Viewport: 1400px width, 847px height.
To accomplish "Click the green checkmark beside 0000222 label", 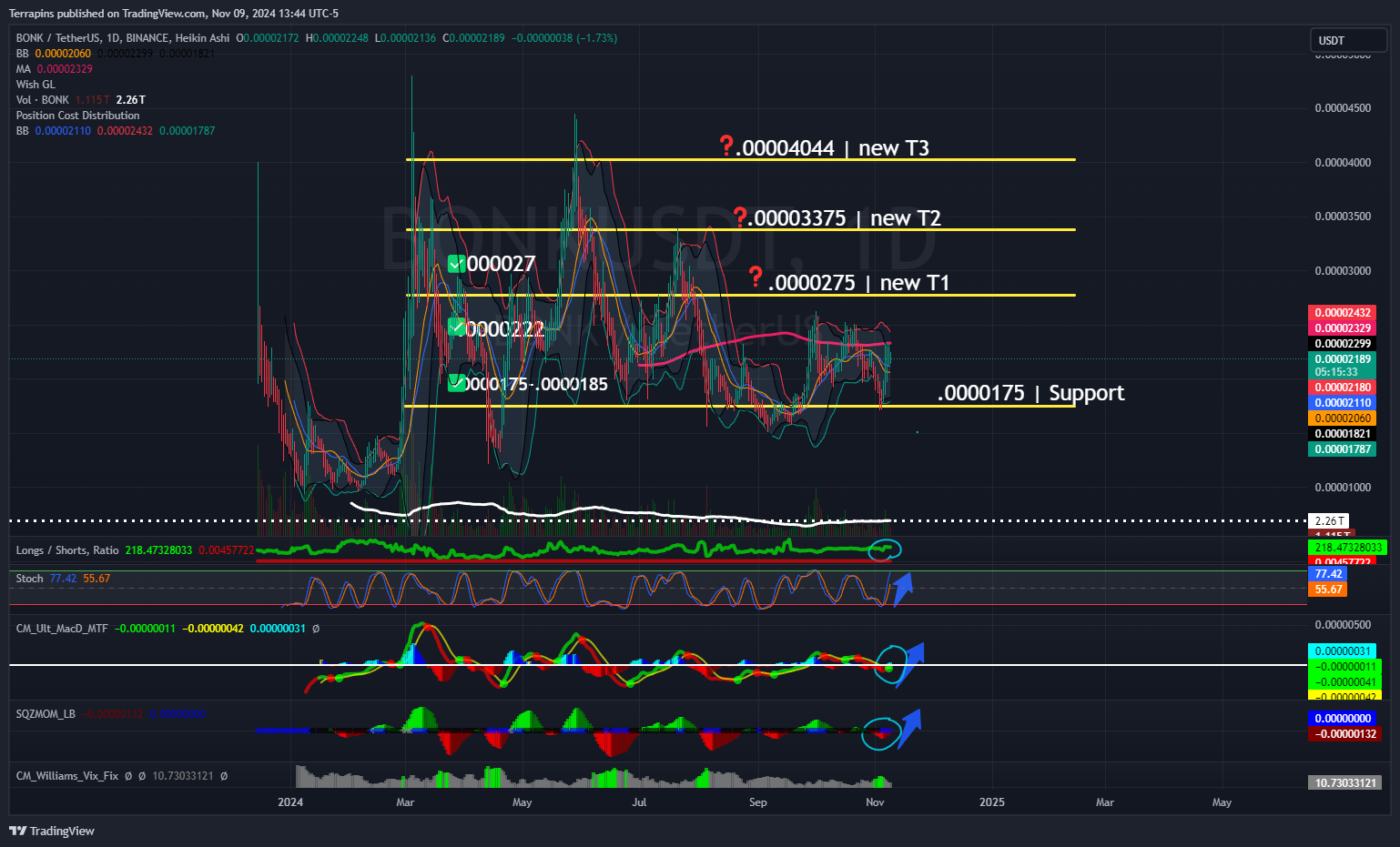I will pos(457,327).
